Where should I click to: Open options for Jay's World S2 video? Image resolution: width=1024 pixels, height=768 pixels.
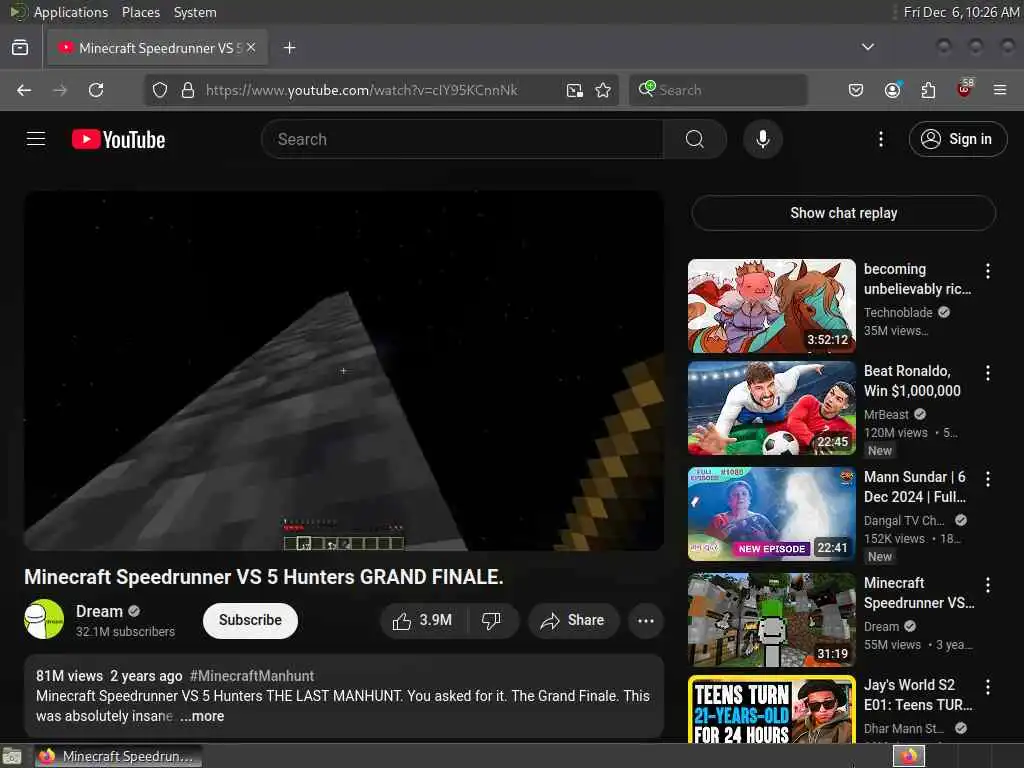point(988,686)
